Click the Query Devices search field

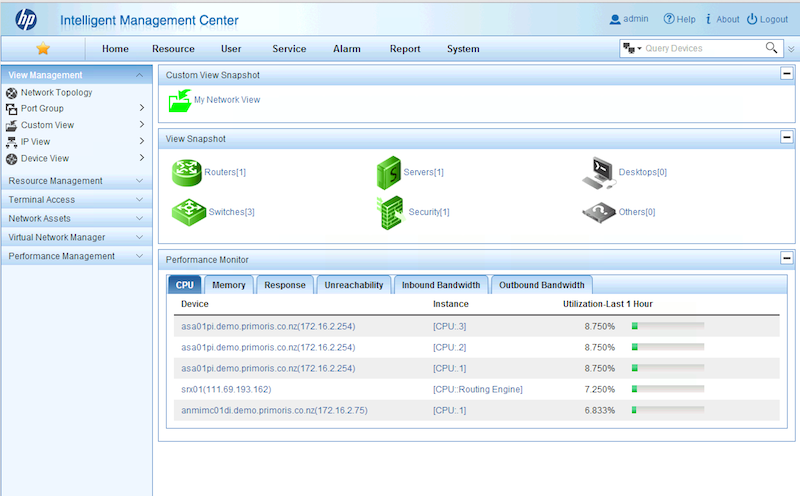[703, 48]
